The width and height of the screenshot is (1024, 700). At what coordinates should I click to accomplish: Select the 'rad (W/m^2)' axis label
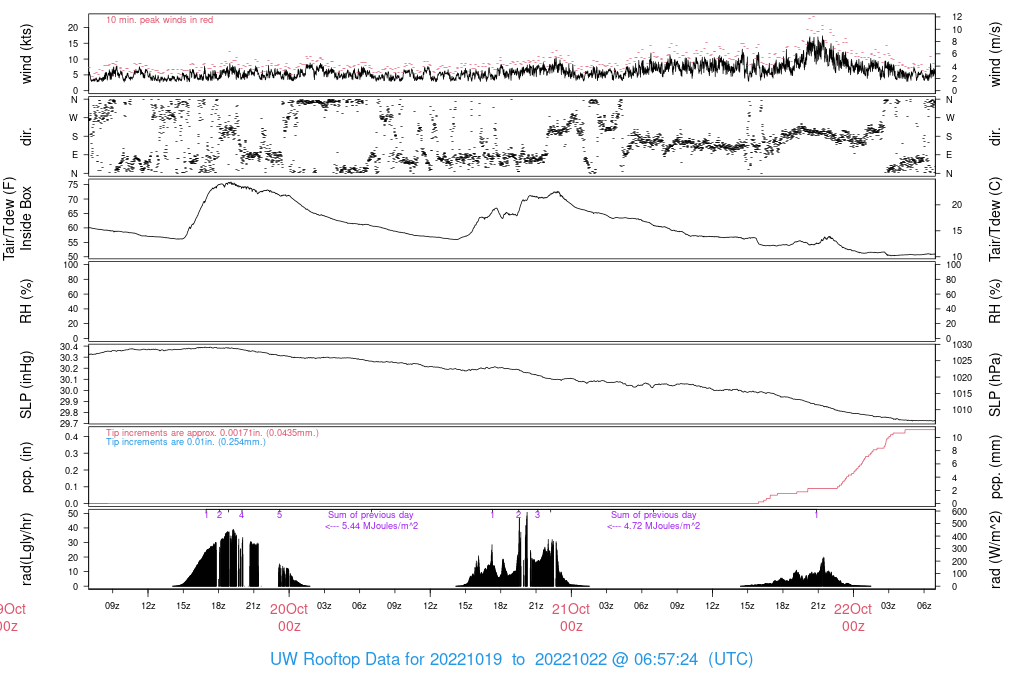(995, 550)
